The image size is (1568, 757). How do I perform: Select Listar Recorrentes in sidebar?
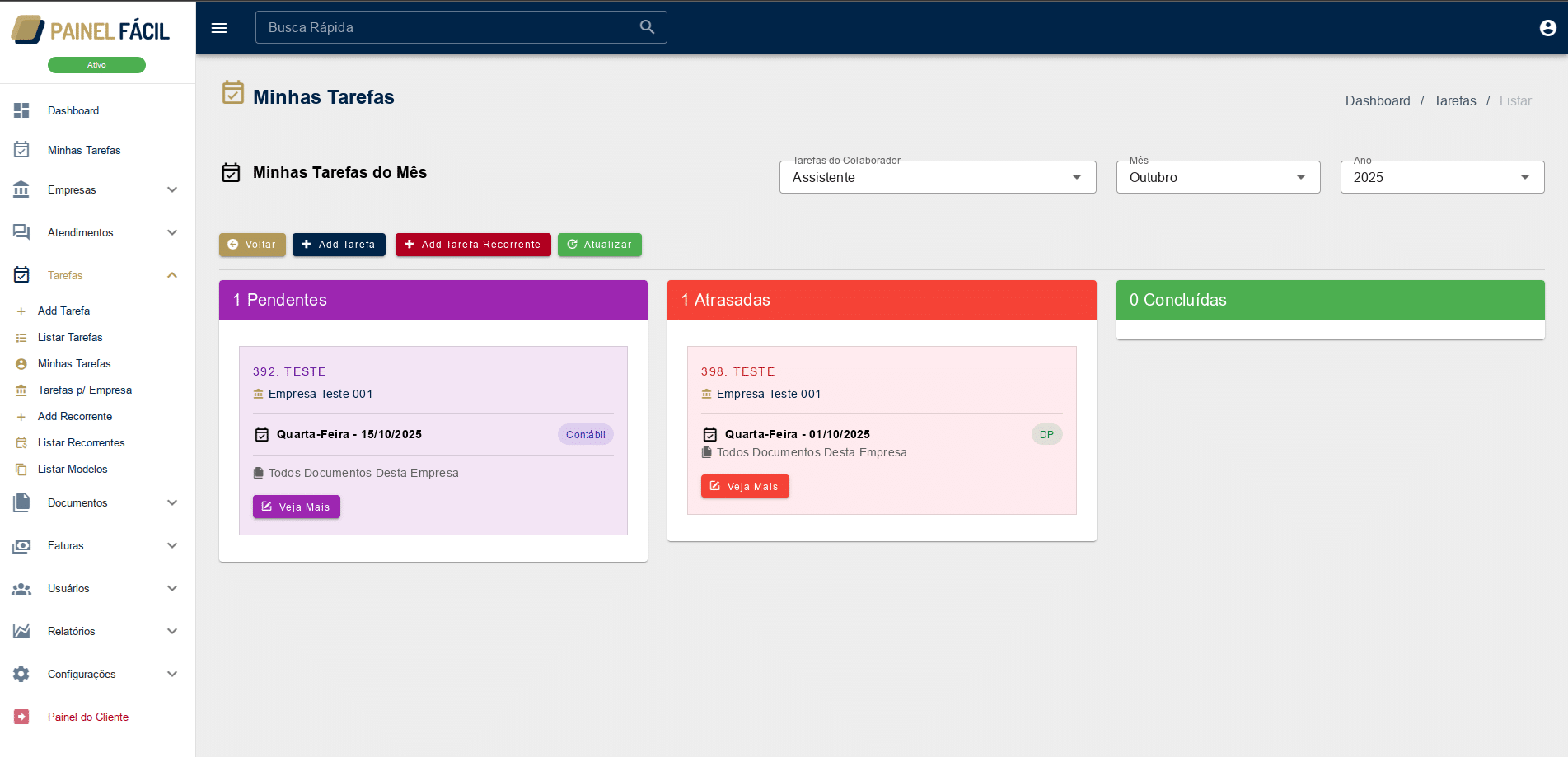click(81, 442)
